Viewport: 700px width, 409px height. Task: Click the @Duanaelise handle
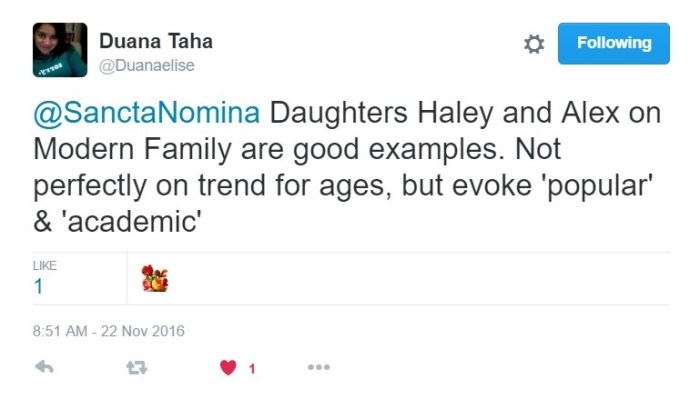pyautogui.click(x=146, y=65)
